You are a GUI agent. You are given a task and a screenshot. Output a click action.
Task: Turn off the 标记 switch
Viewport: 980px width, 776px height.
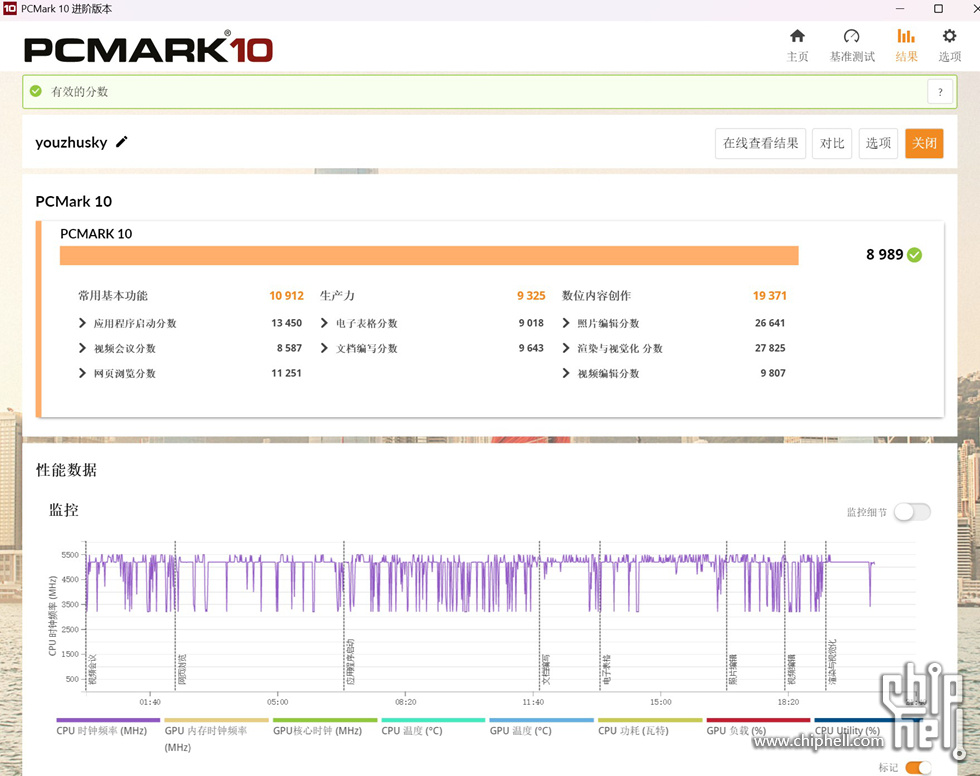pos(918,767)
